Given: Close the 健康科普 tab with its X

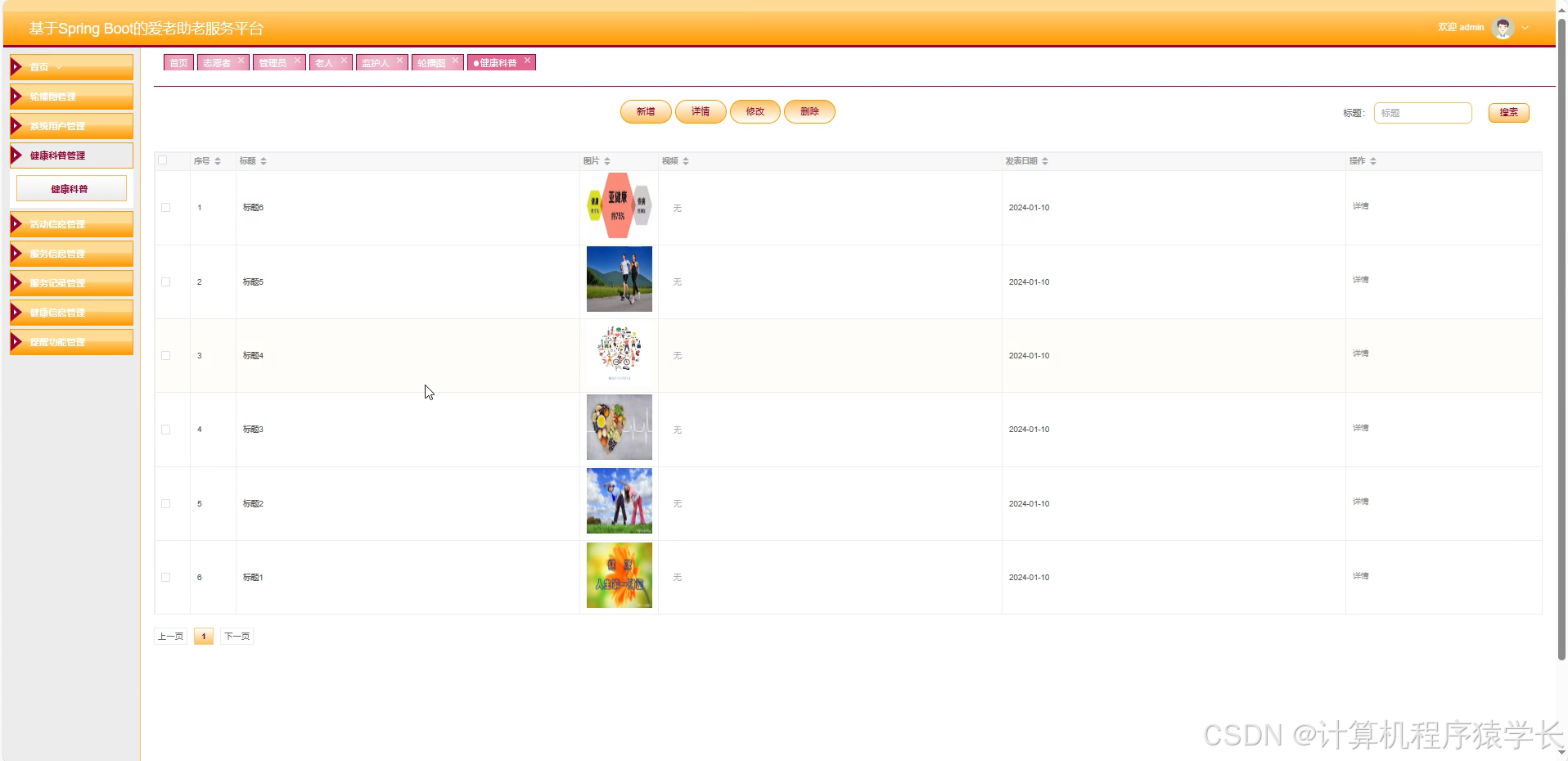Looking at the screenshot, I should coord(528,61).
